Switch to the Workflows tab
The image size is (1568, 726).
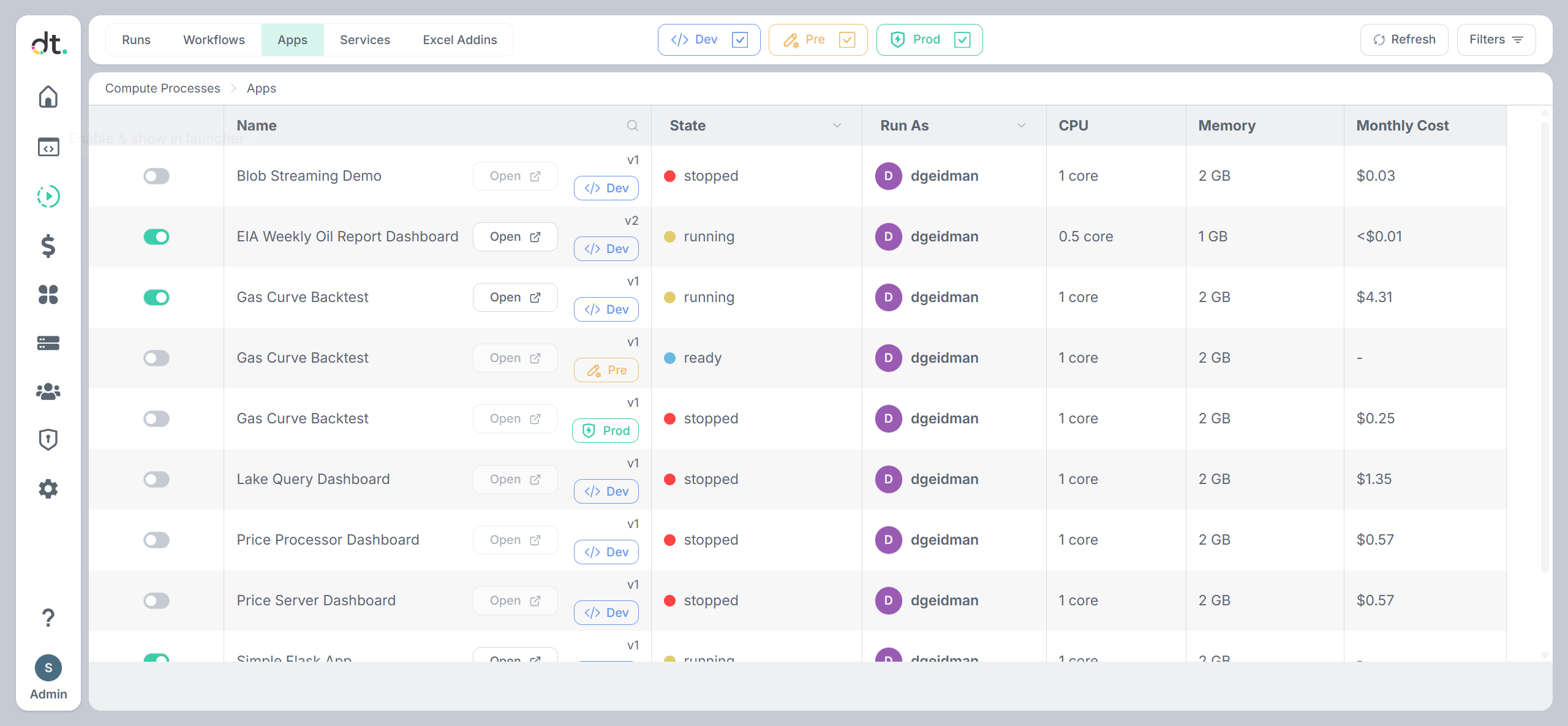pos(214,40)
